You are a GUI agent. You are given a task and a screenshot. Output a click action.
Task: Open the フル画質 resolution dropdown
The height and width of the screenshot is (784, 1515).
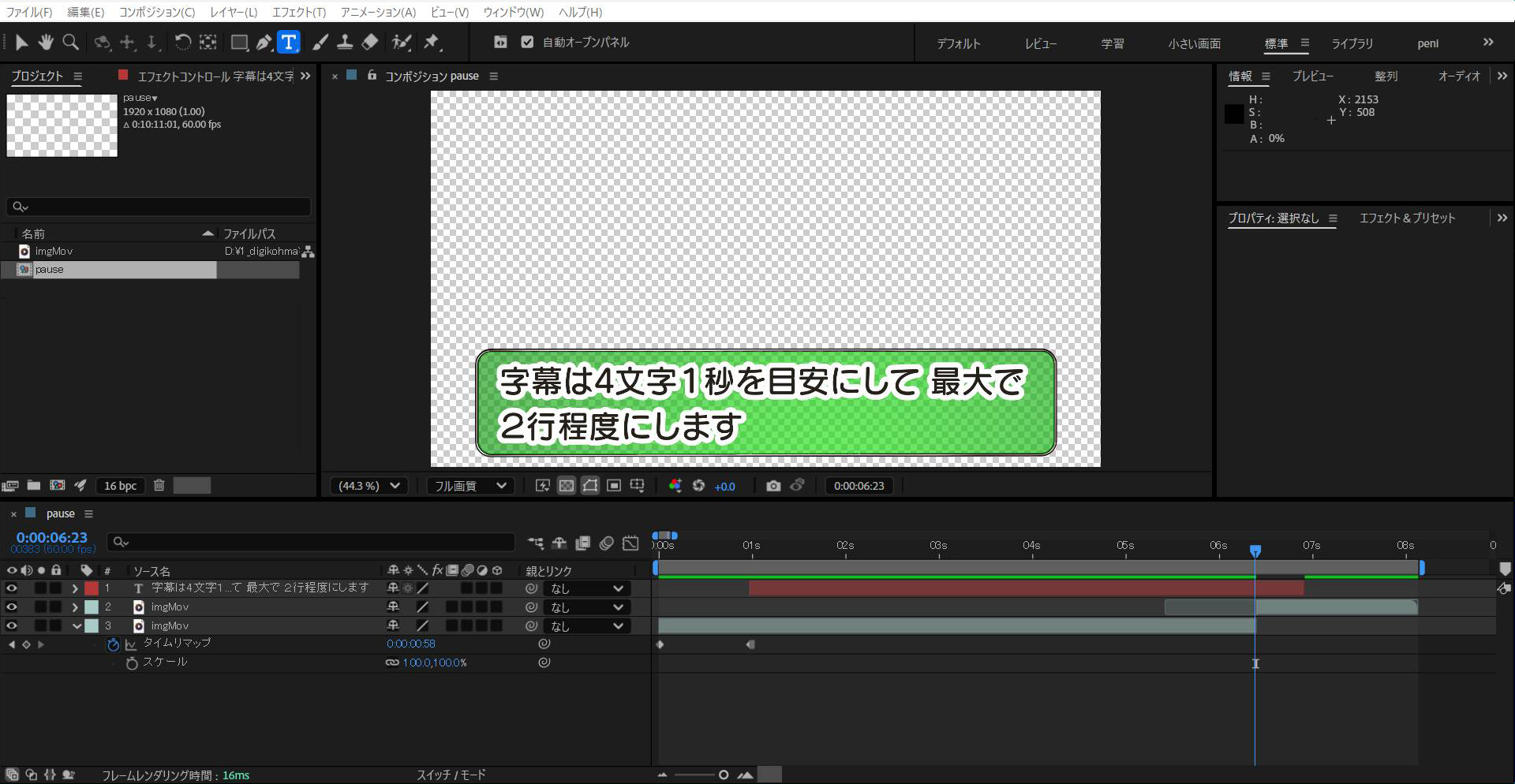(x=470, y=486)
